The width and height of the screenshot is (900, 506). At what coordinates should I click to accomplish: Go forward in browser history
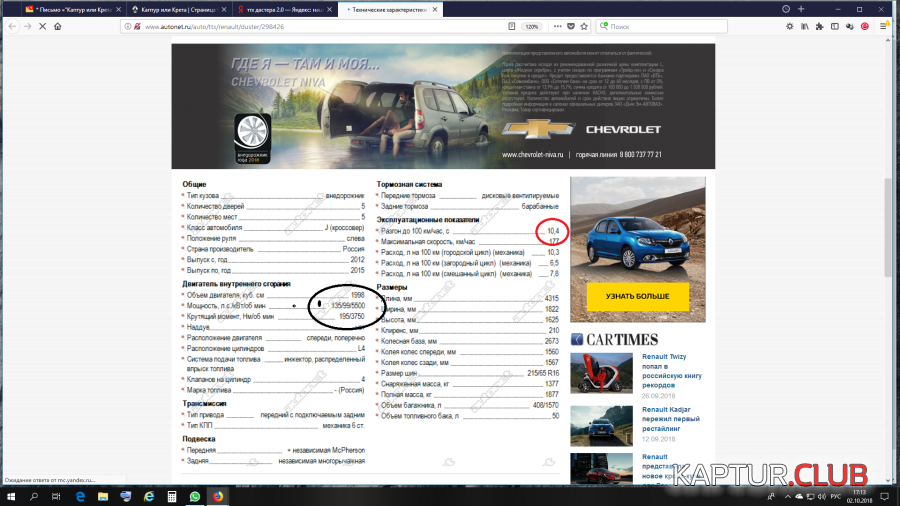[x=27, y=26]
